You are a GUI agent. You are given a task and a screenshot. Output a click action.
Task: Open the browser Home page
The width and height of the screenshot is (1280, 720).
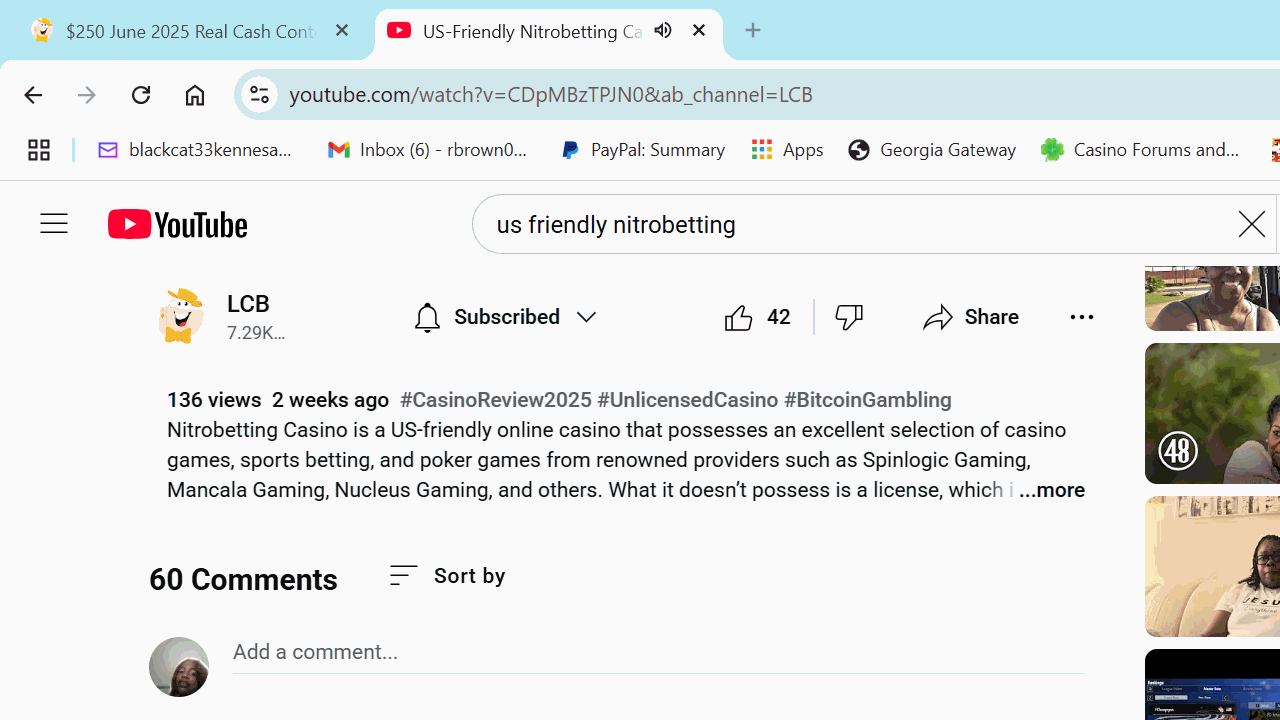[195, 95]
